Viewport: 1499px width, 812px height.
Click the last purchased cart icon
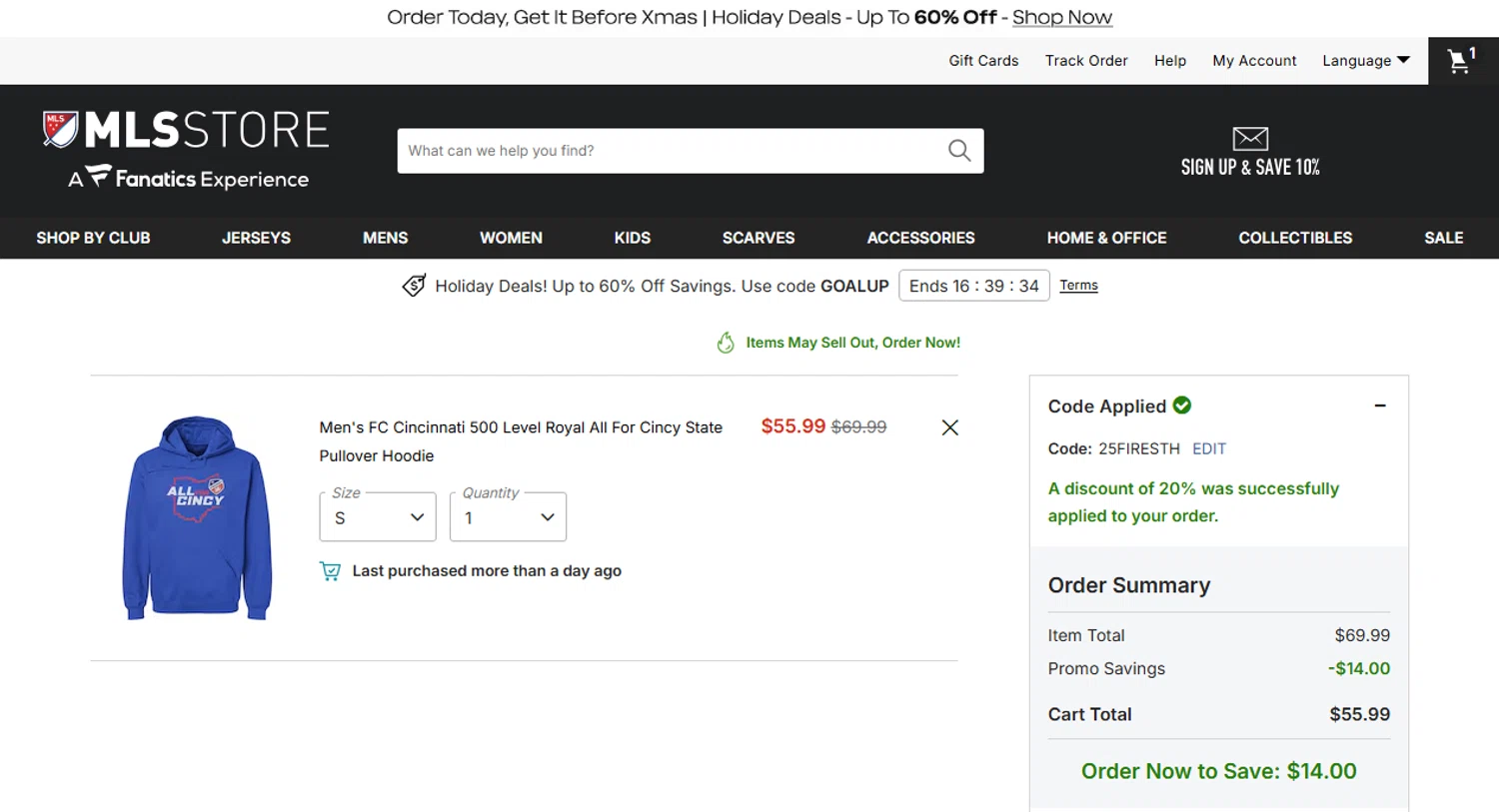pyautogui.click(x=330, y=571)
